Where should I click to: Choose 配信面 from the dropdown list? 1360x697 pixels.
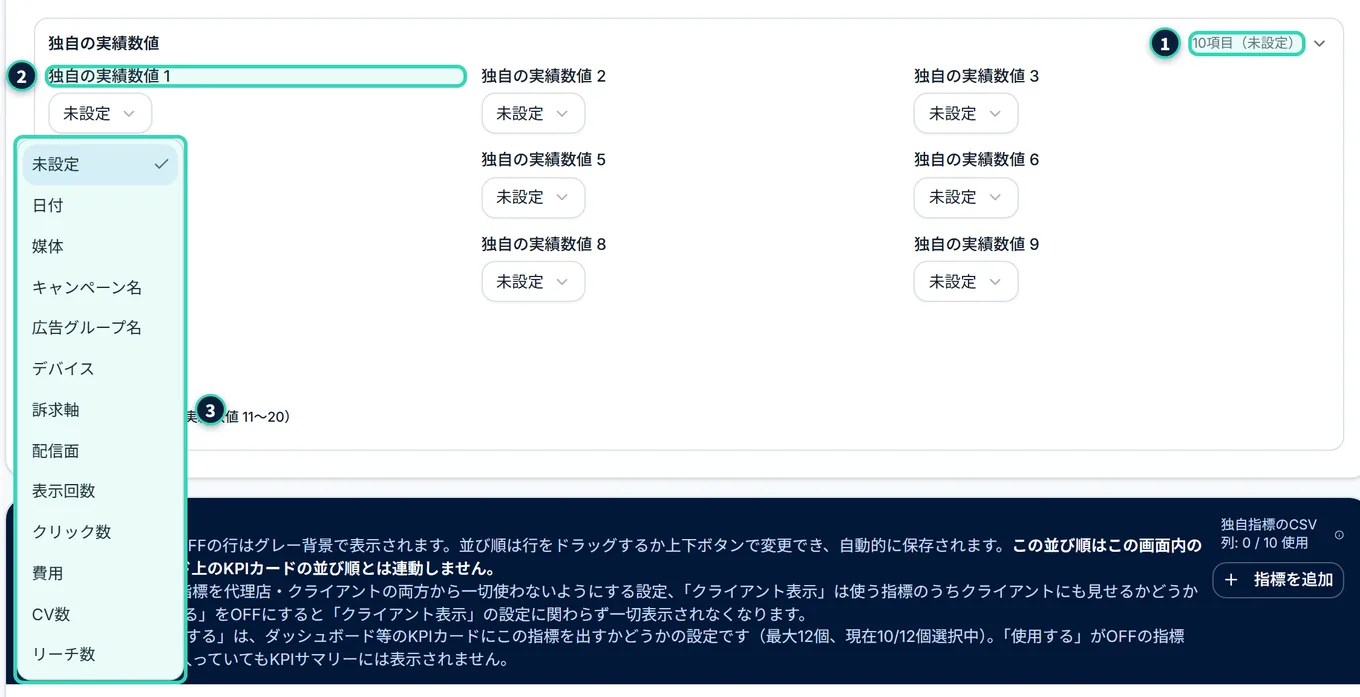[100, 451]
